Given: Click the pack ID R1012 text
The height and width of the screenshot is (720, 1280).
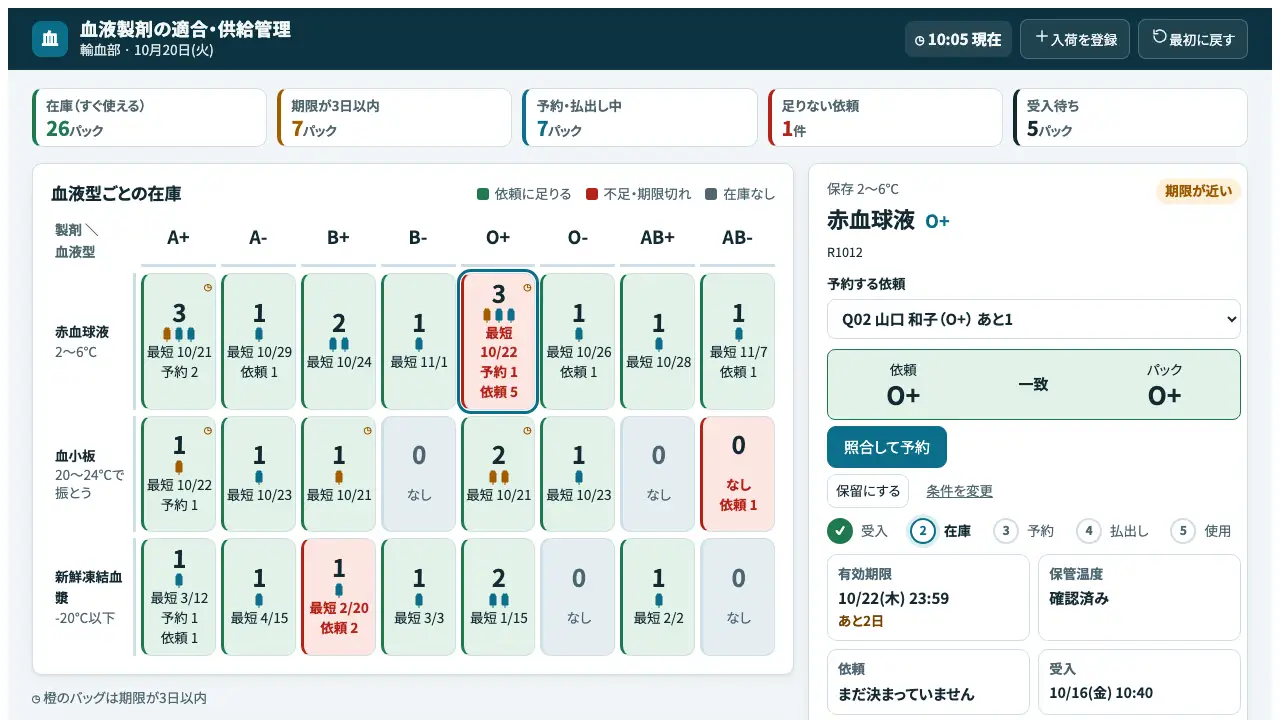Looking at the screenshot, I should tap(845, 253).
